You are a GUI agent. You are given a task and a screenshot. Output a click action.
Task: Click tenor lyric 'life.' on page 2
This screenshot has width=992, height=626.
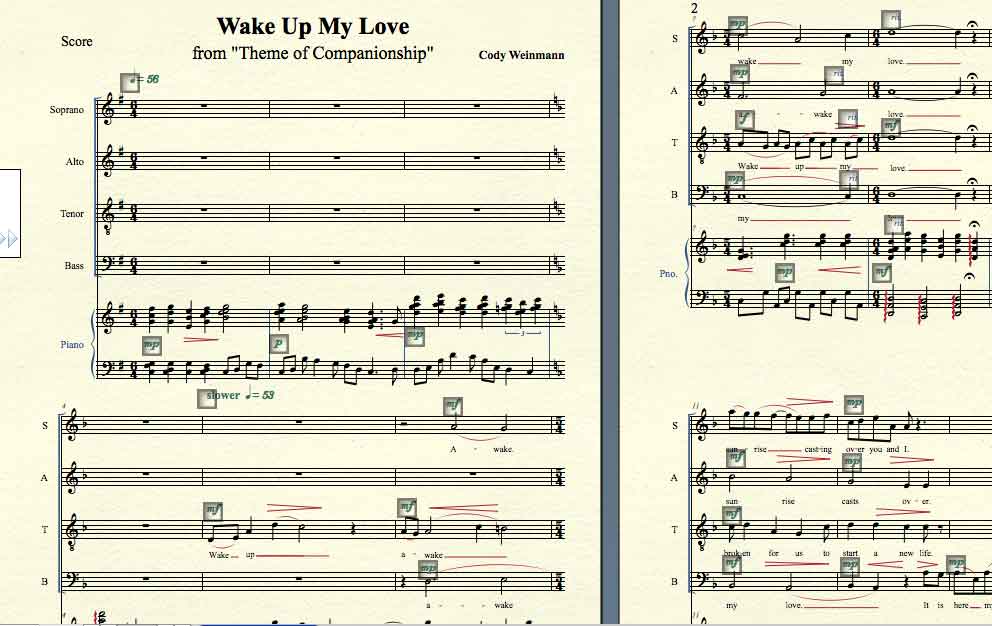tap(926, 553)
